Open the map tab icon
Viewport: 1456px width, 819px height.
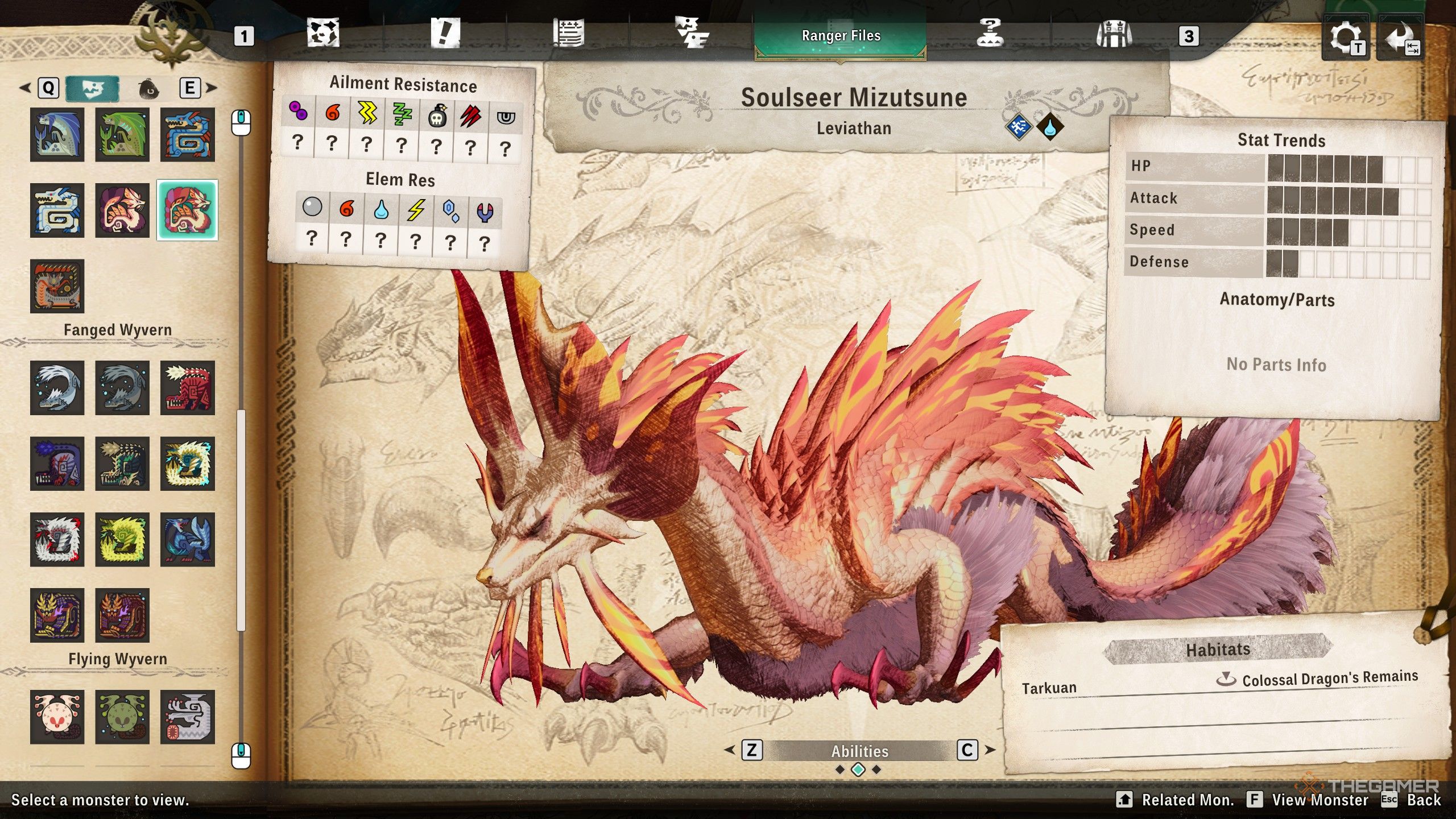pos(323,33)
